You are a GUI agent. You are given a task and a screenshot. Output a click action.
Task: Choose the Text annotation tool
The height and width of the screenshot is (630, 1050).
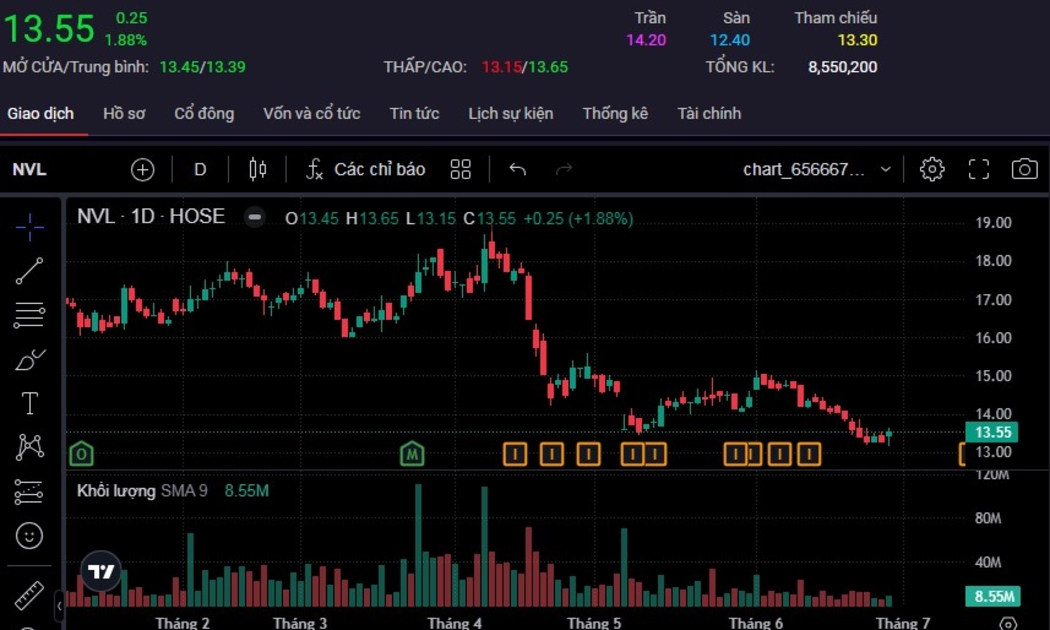(30, 403)
